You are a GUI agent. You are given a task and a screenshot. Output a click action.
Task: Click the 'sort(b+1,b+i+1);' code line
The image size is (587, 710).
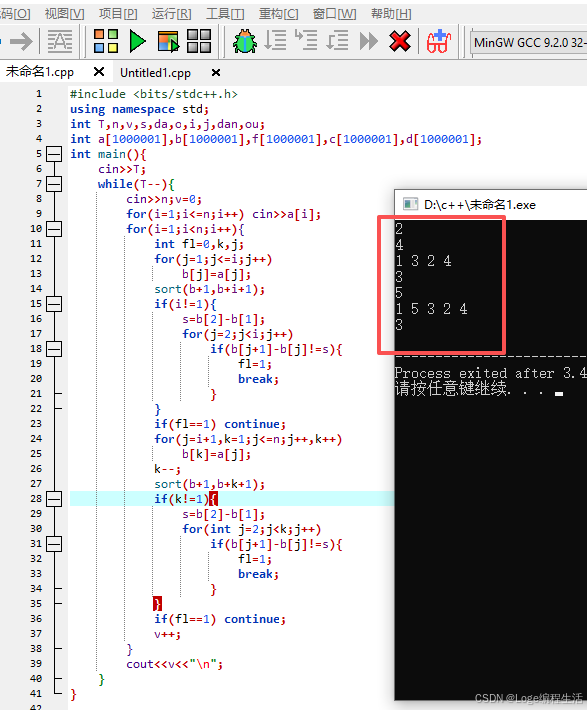[x=209, y=289]
